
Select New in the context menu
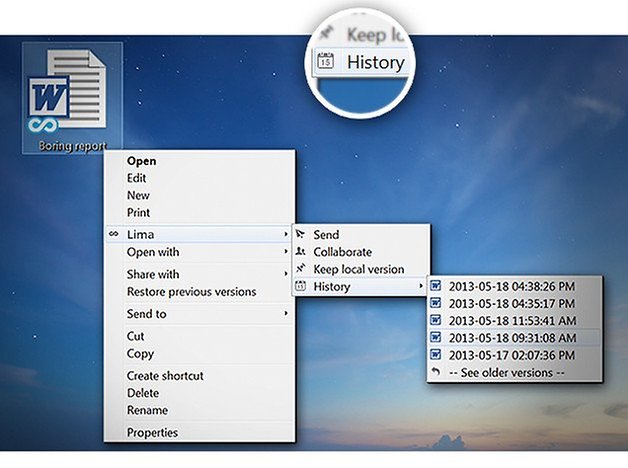[199, 195]
